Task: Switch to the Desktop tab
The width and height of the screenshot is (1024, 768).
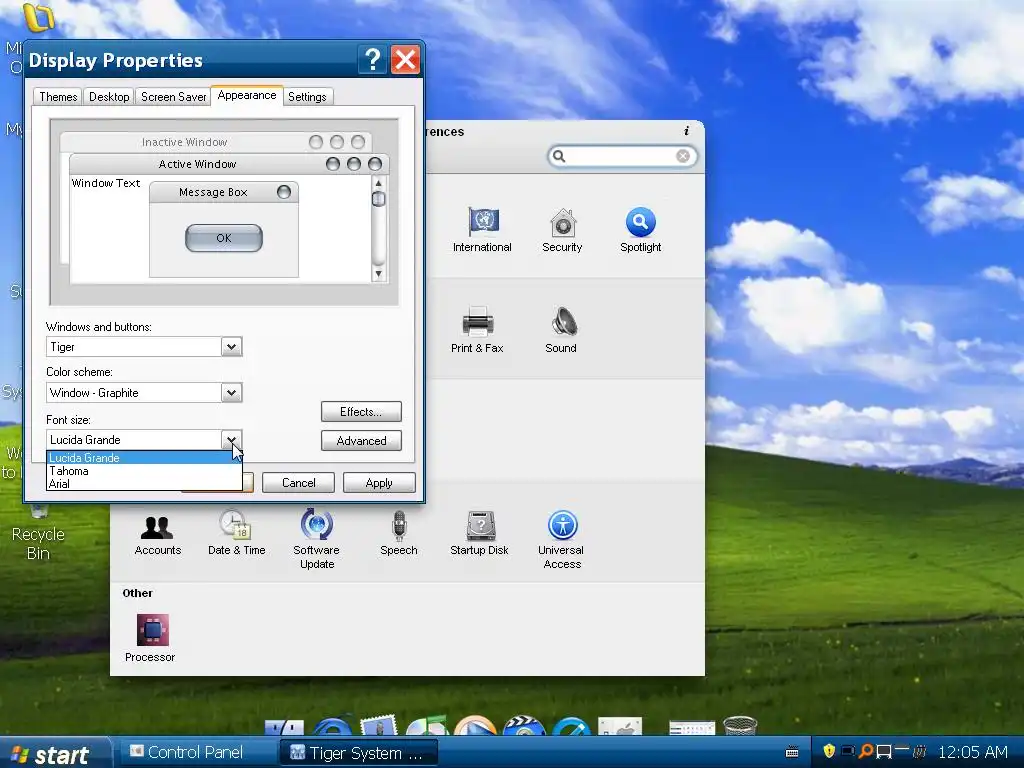Action: (x=109, y=97)
